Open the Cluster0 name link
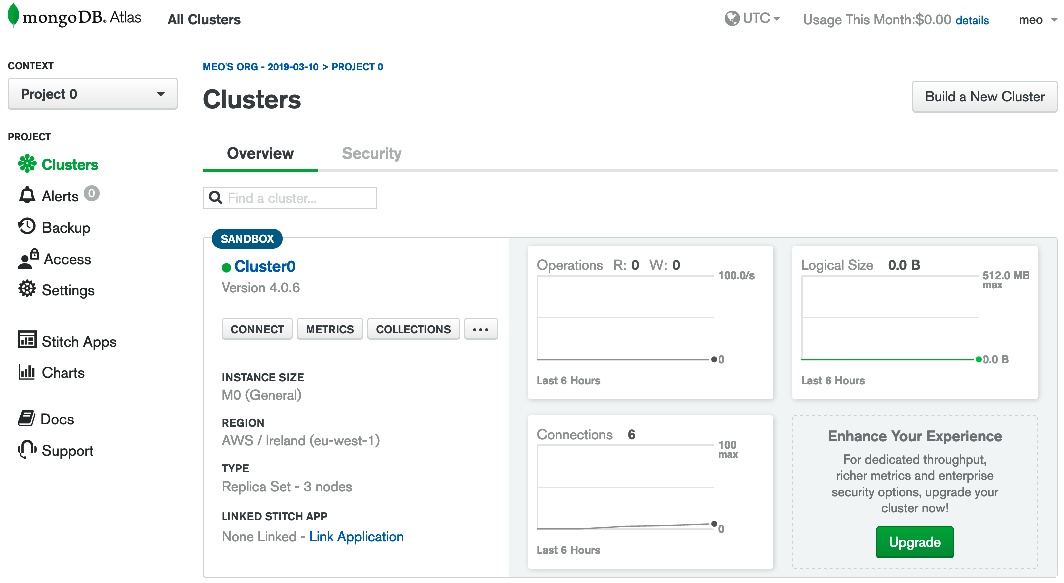Viewport: 1064px width, 583px height. (265, 267)
